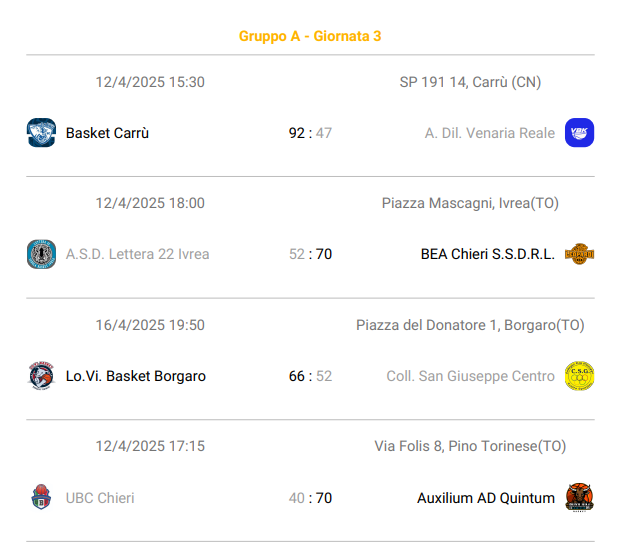Screen dimensions: 626x548
Task: Select the A.S.D. Lettera 22 Ivrea crest
Action: [x=41, y=254]
